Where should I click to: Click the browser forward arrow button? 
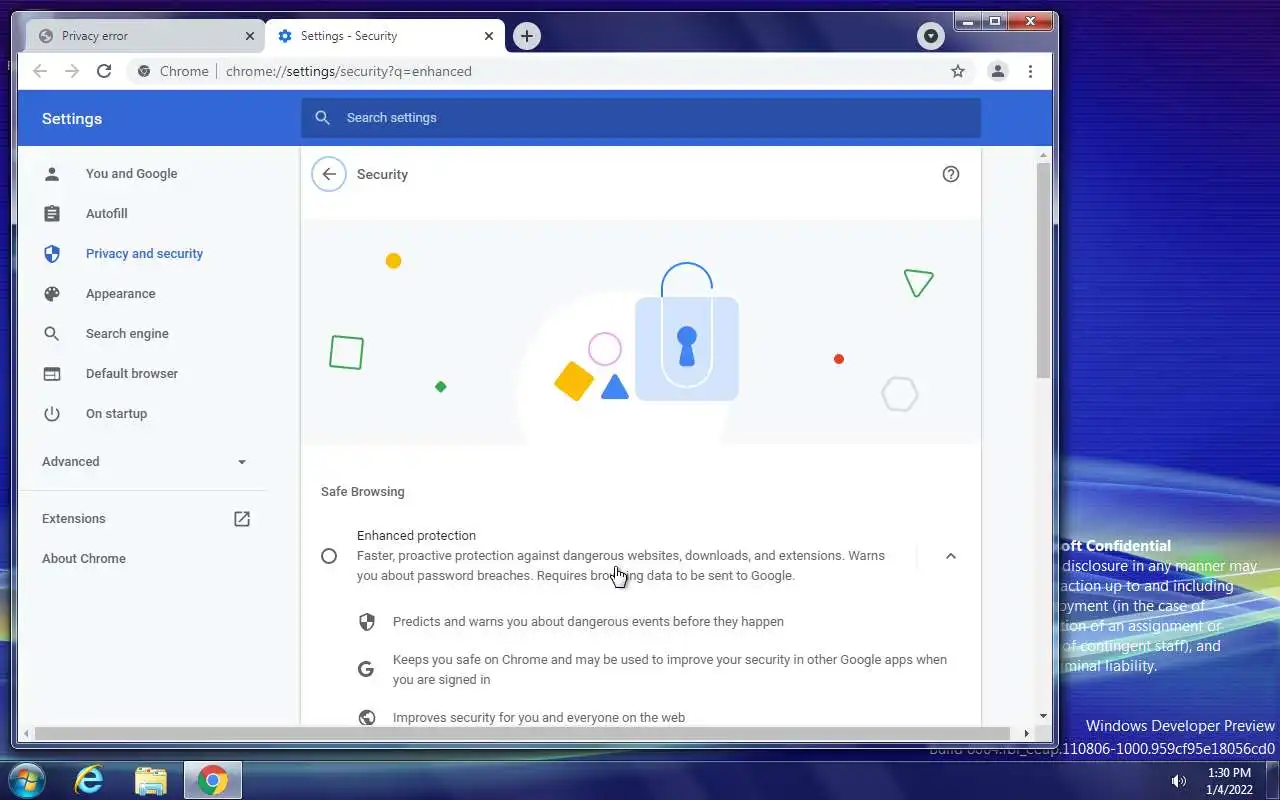(72, 71)
